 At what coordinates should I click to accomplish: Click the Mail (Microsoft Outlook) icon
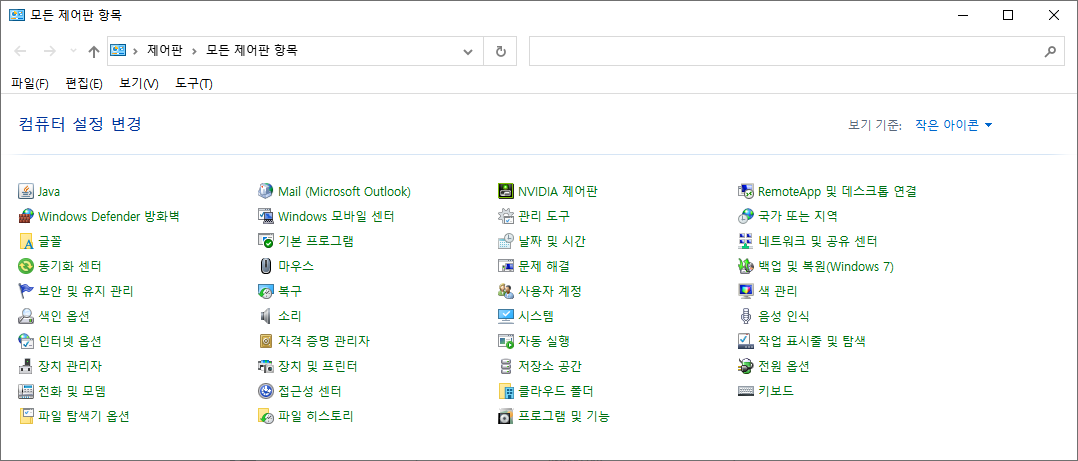click(x=266, y=191)
